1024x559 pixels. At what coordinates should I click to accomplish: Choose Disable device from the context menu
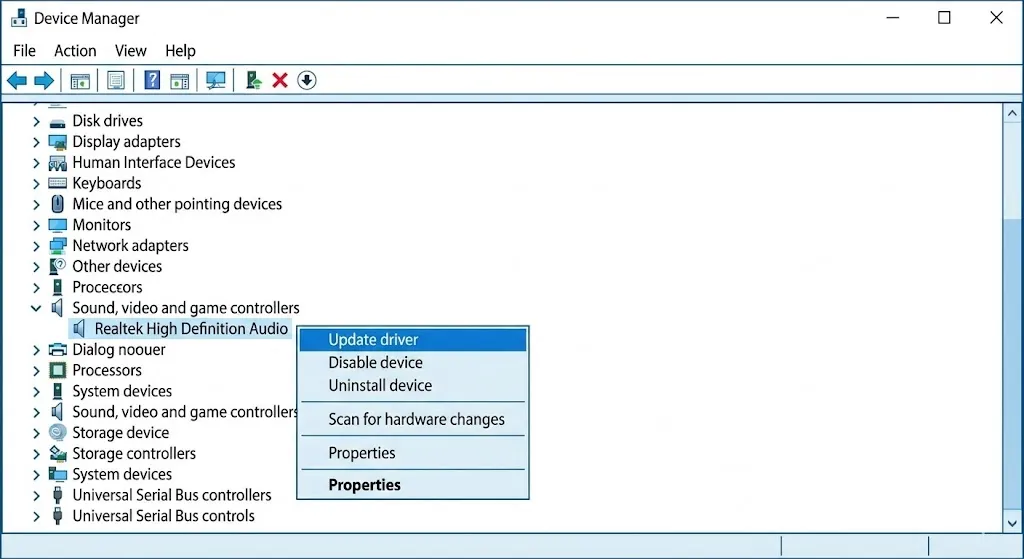pos(413,362)
